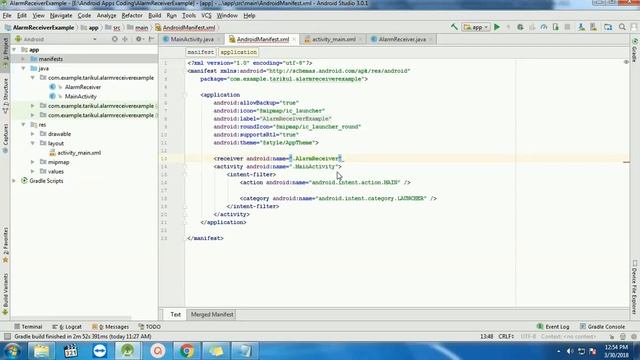Click the gray Stop square icon

tap(567, 27)
